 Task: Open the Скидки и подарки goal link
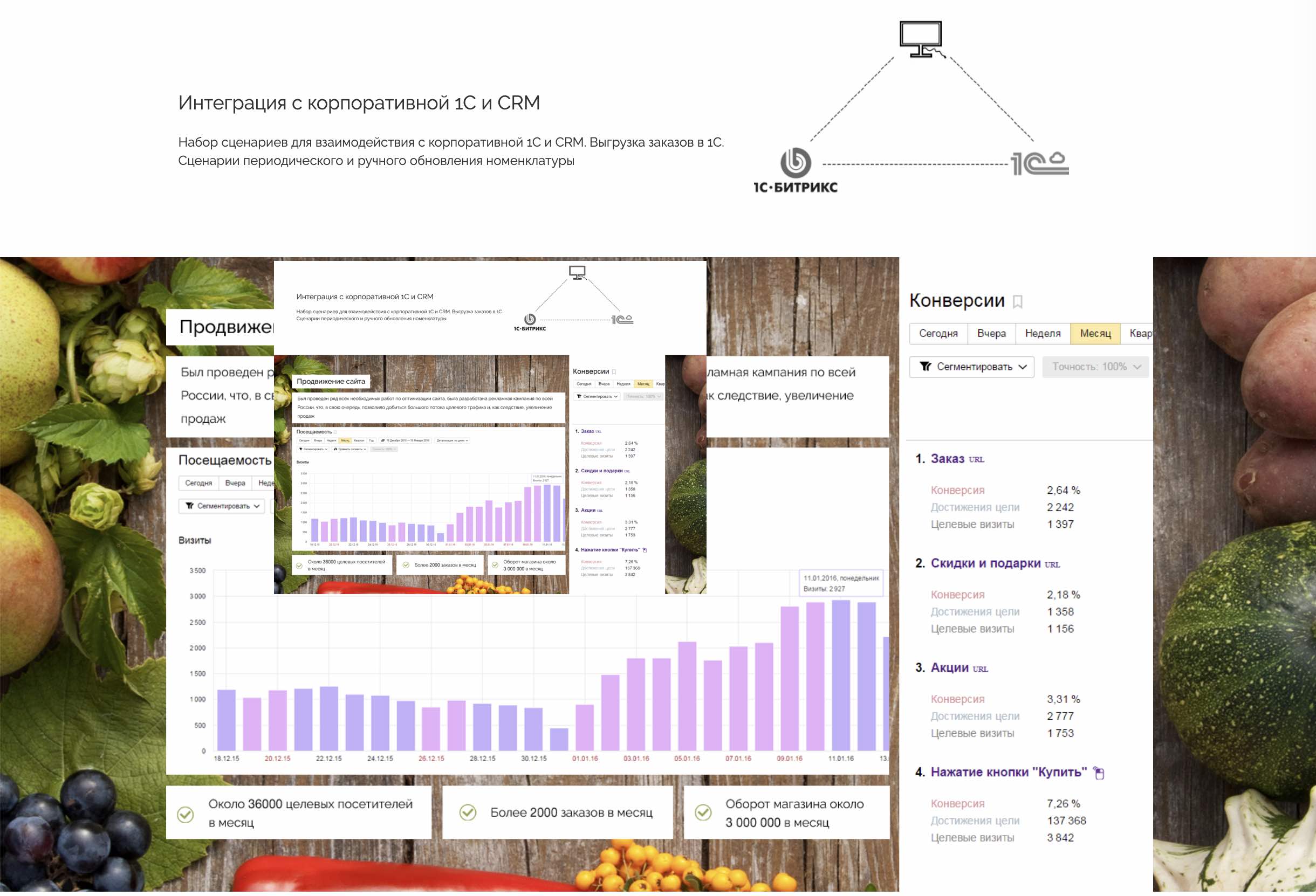click(985, 563)
